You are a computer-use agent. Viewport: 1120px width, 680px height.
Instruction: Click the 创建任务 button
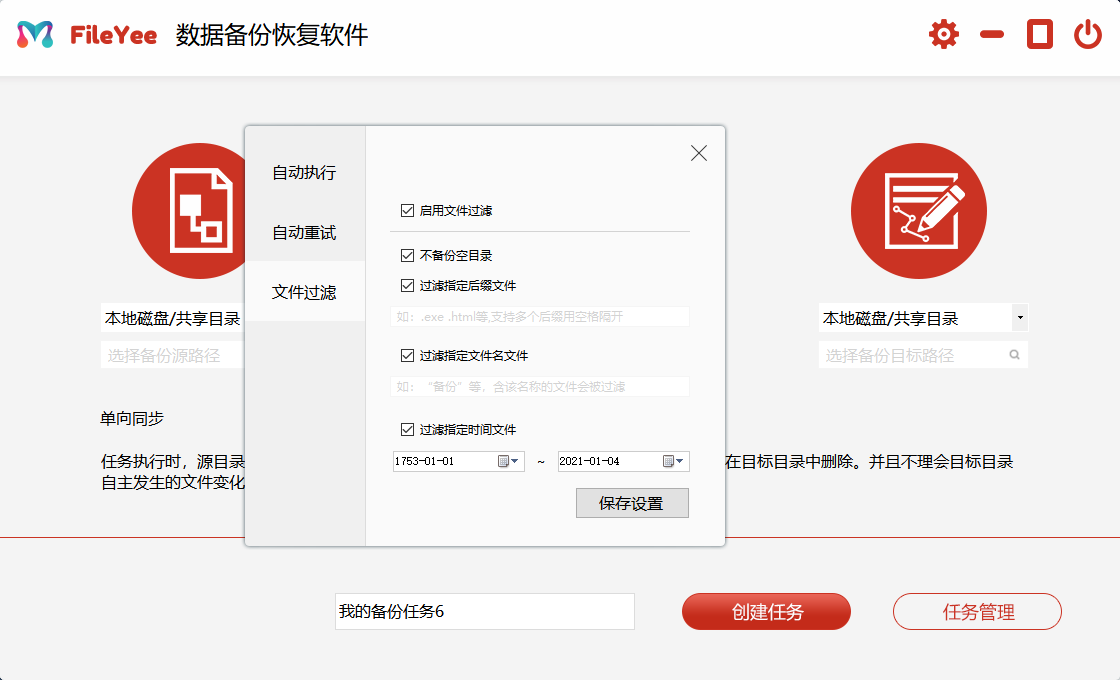pos(766,611)
